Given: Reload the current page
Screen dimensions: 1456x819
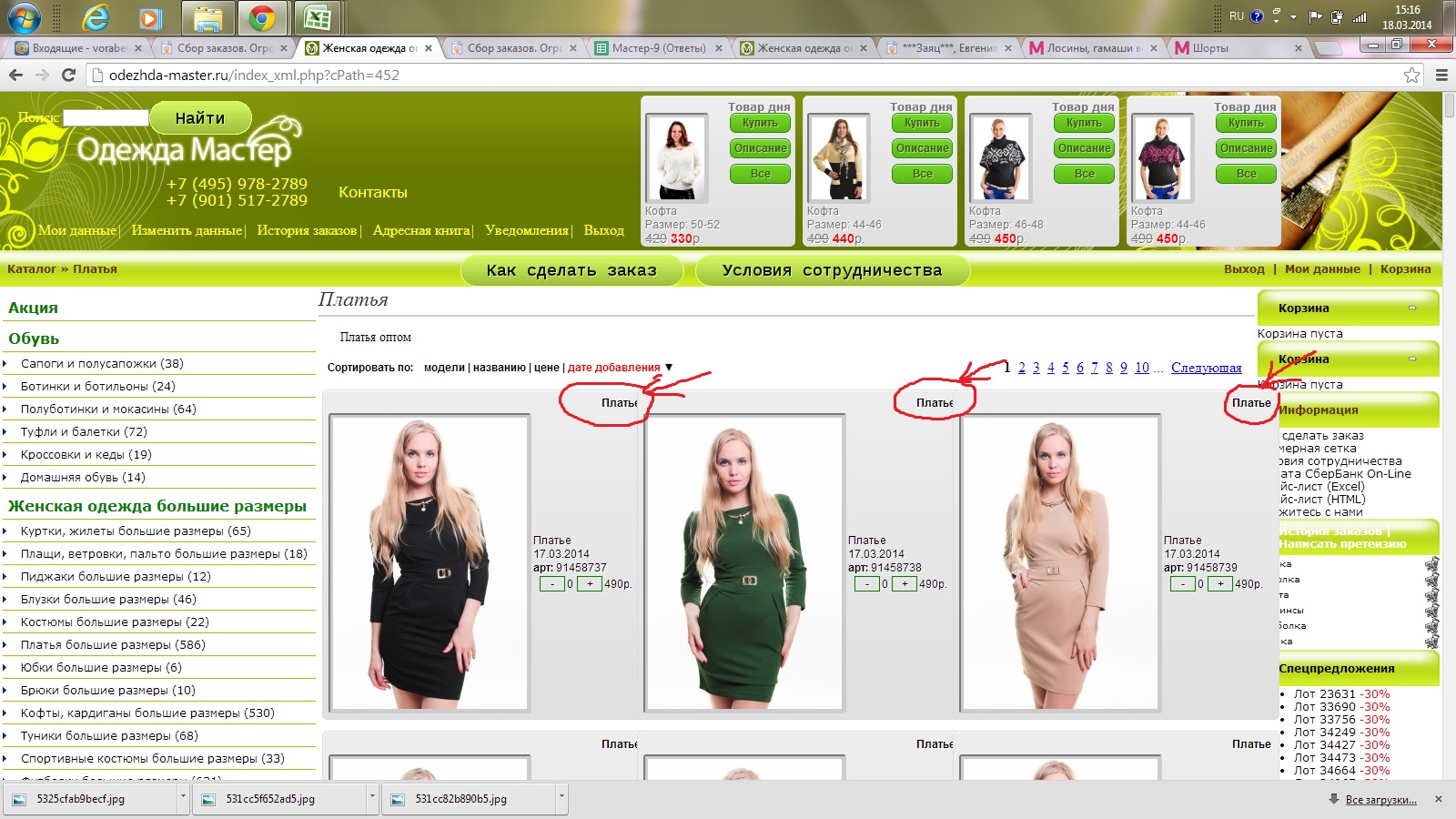Looking at the screenshot, I should (x=68, y=75).
